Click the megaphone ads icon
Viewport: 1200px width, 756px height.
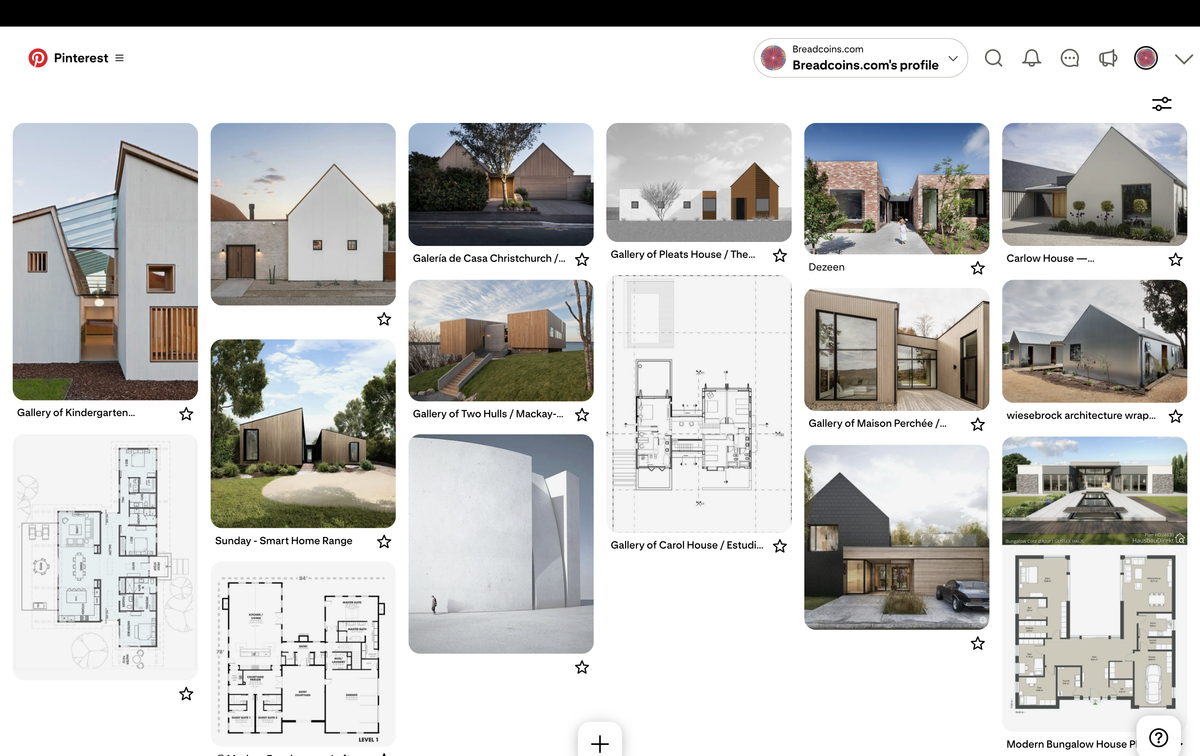[x=1108, y=58]
